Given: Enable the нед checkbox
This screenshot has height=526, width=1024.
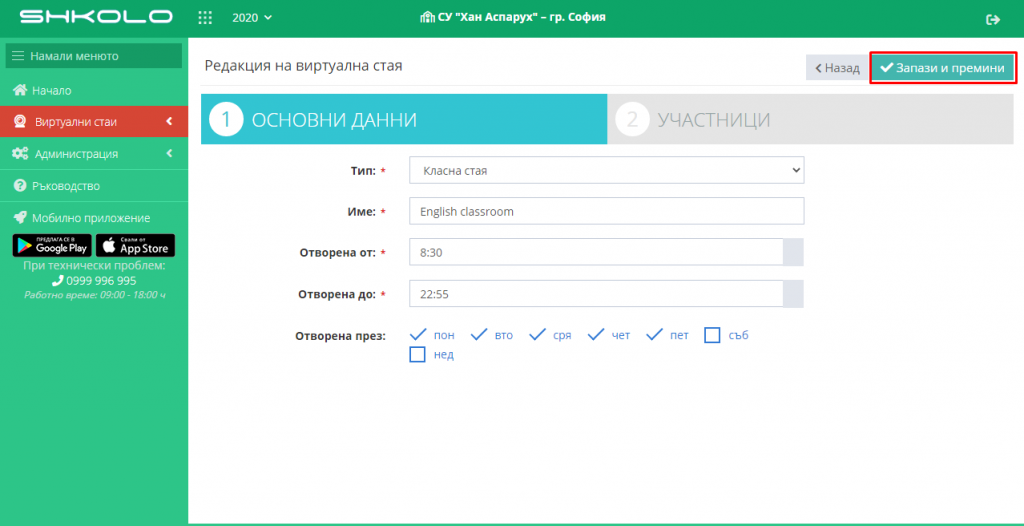Looking at the screenshot, I should pos(417,355).
